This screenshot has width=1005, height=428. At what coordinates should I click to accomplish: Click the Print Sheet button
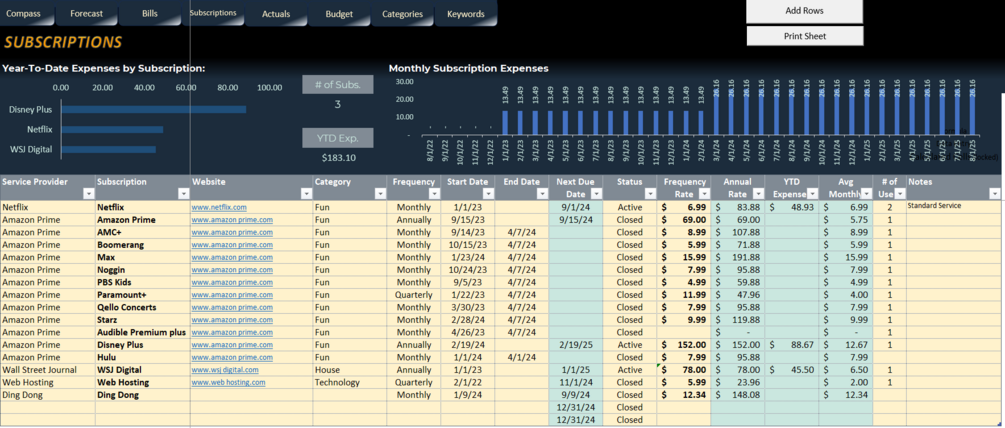[x=804, y=36]
